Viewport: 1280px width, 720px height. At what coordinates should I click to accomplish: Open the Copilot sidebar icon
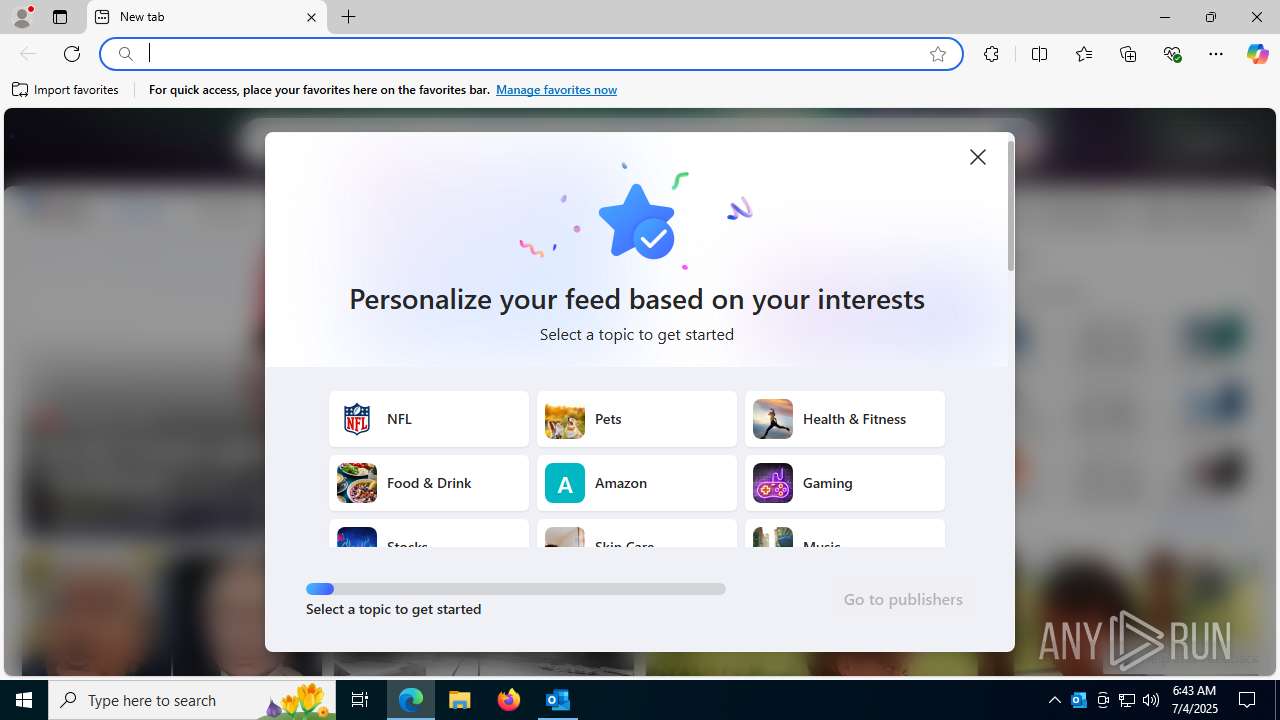click(1257, 54)
